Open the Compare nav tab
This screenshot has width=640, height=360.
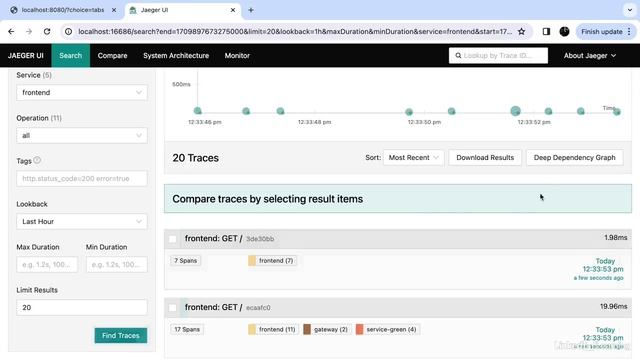[x=112, y=56]
